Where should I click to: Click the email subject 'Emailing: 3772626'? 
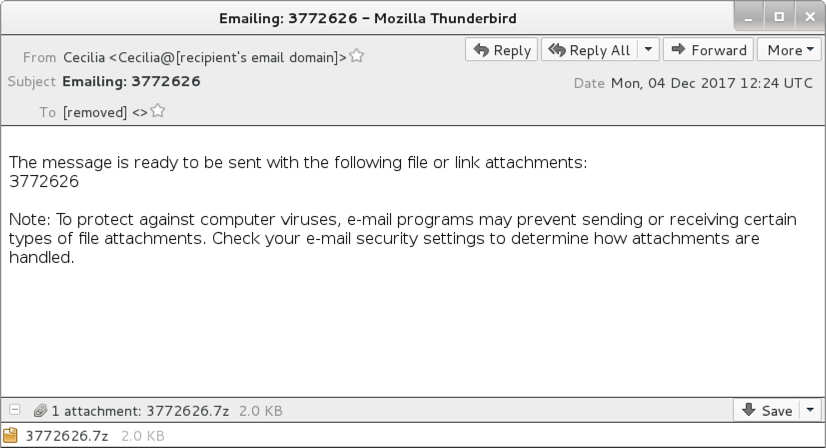(131, 81)
